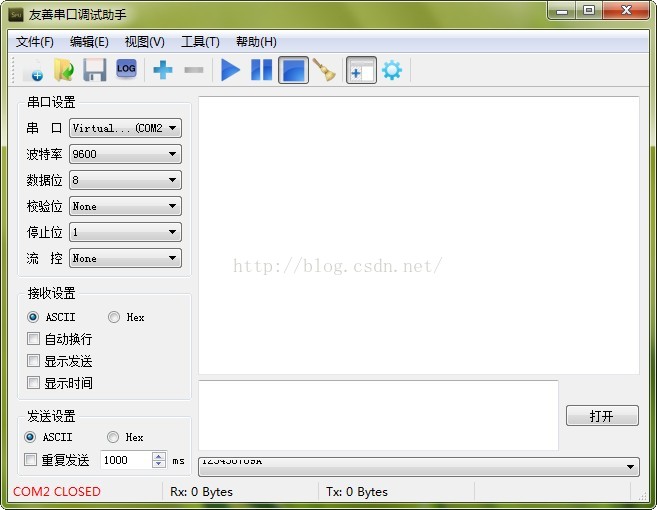Viewport: 657px width, 510px height.
Task: Toggle the LOG recording icon
Action: 126,69
